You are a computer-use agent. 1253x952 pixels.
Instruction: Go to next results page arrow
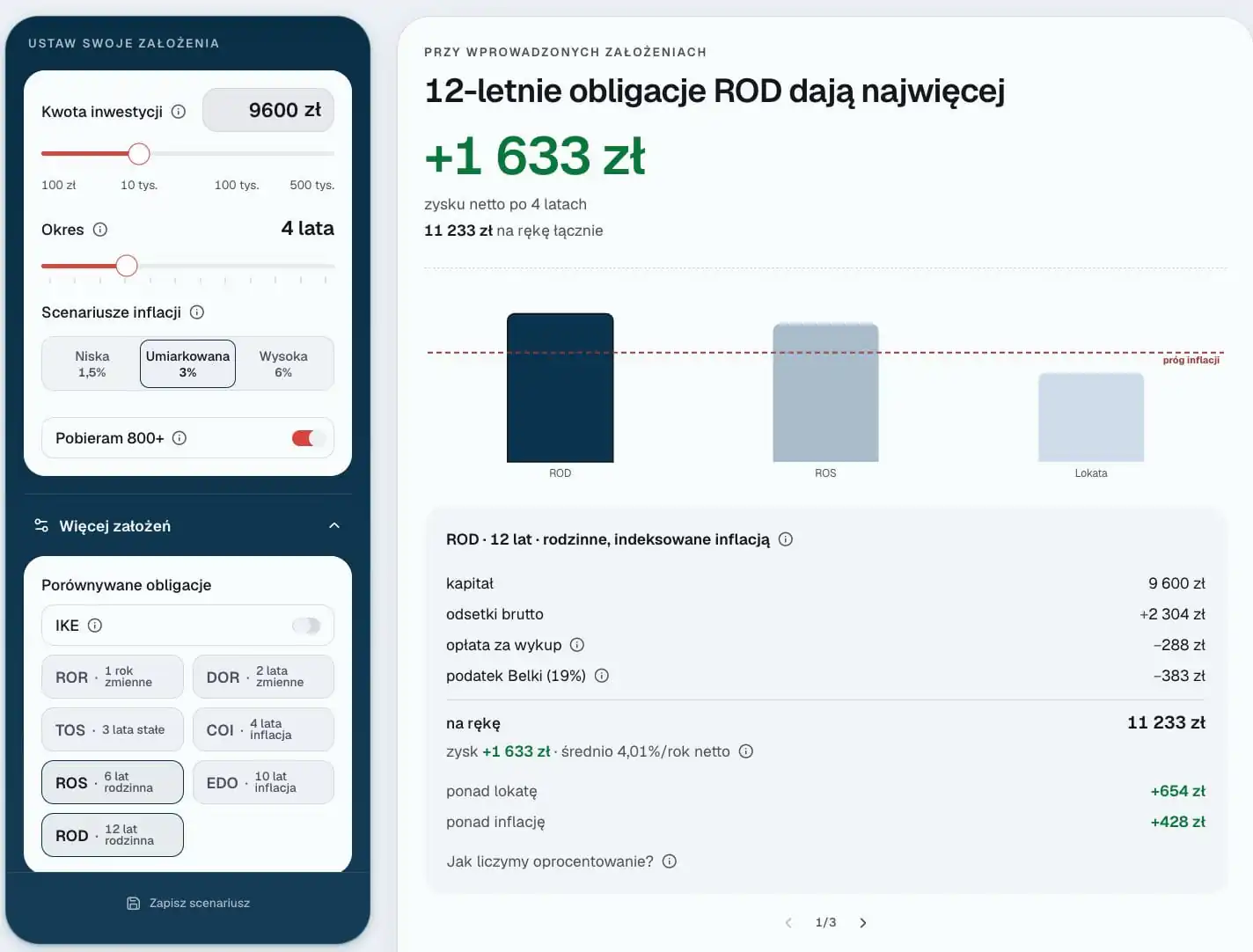click(x=863, y=923)
